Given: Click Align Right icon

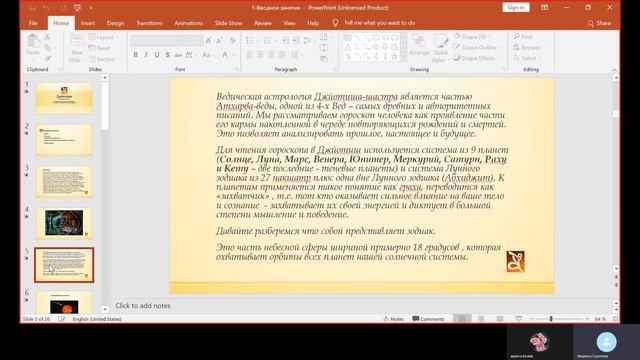Looking at the screenshot, I should 271,55.
